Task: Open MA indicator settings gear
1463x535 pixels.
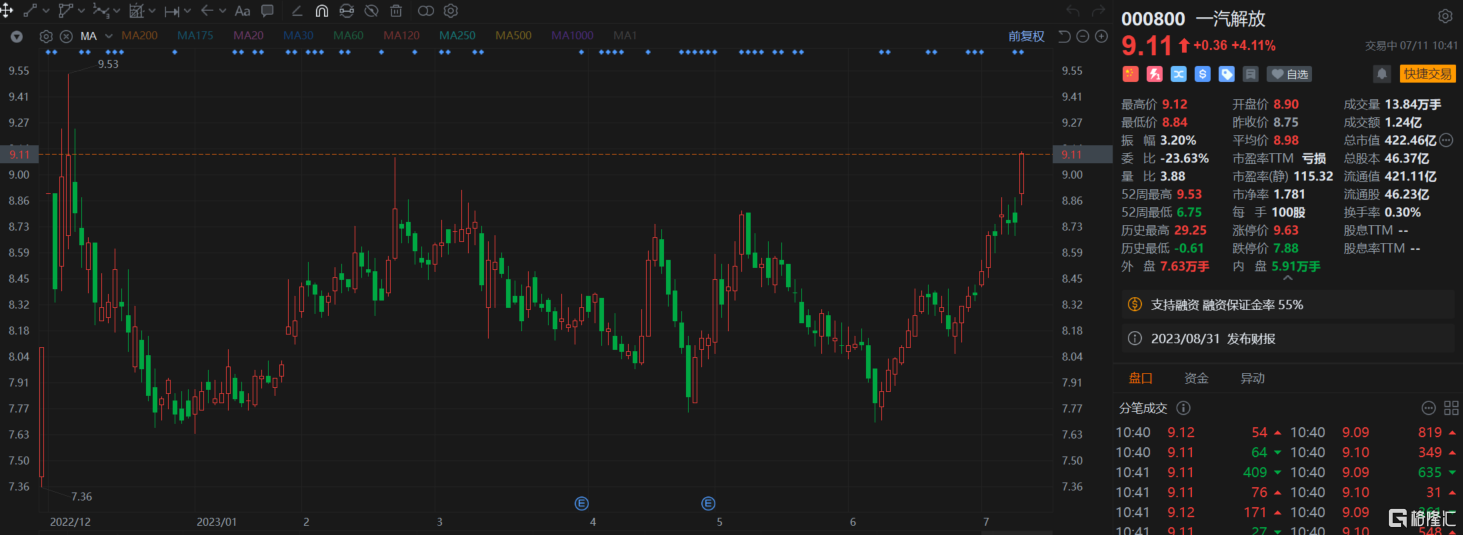Action: pyautogui.click(x=46, y=36)
